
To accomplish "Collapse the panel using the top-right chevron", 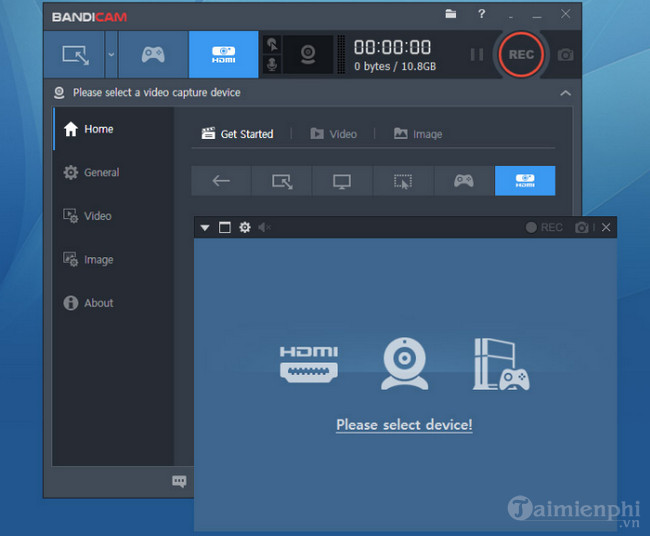I will tap(565, 93).
